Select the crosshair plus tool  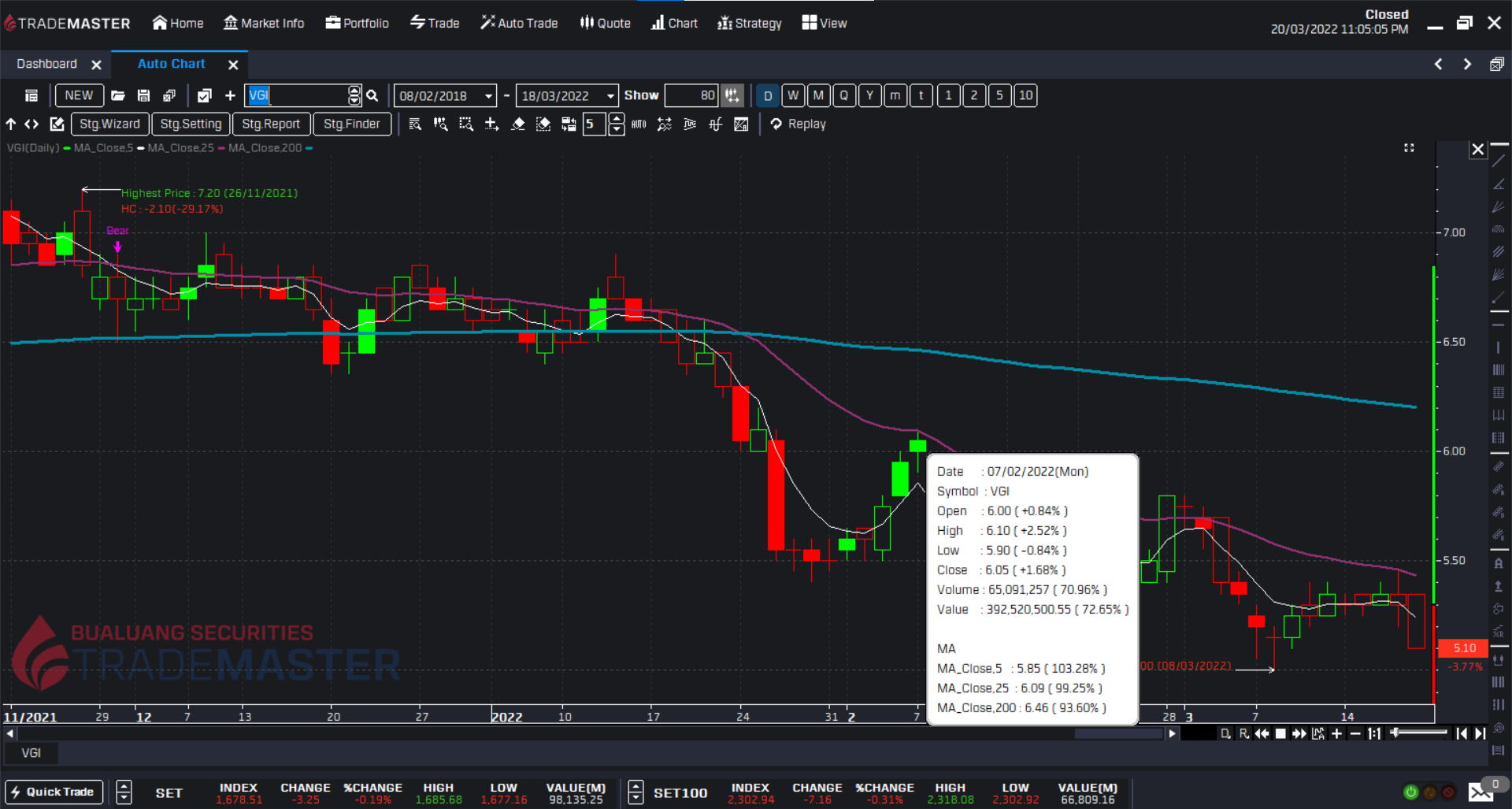pyautogui.click(x=491, y=124)
